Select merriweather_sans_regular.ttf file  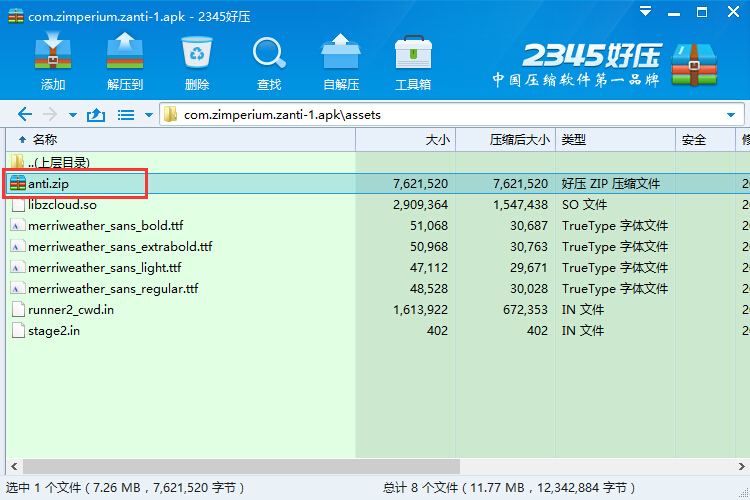[378, 289]
